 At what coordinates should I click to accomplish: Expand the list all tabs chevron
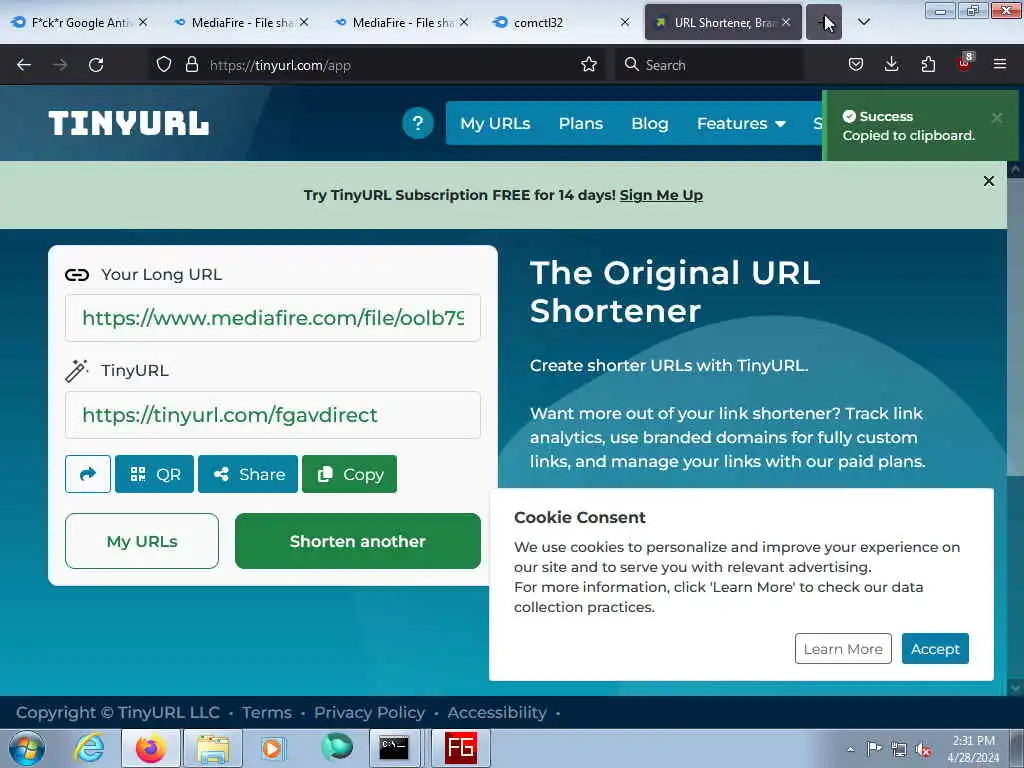(x=863, y=22)
